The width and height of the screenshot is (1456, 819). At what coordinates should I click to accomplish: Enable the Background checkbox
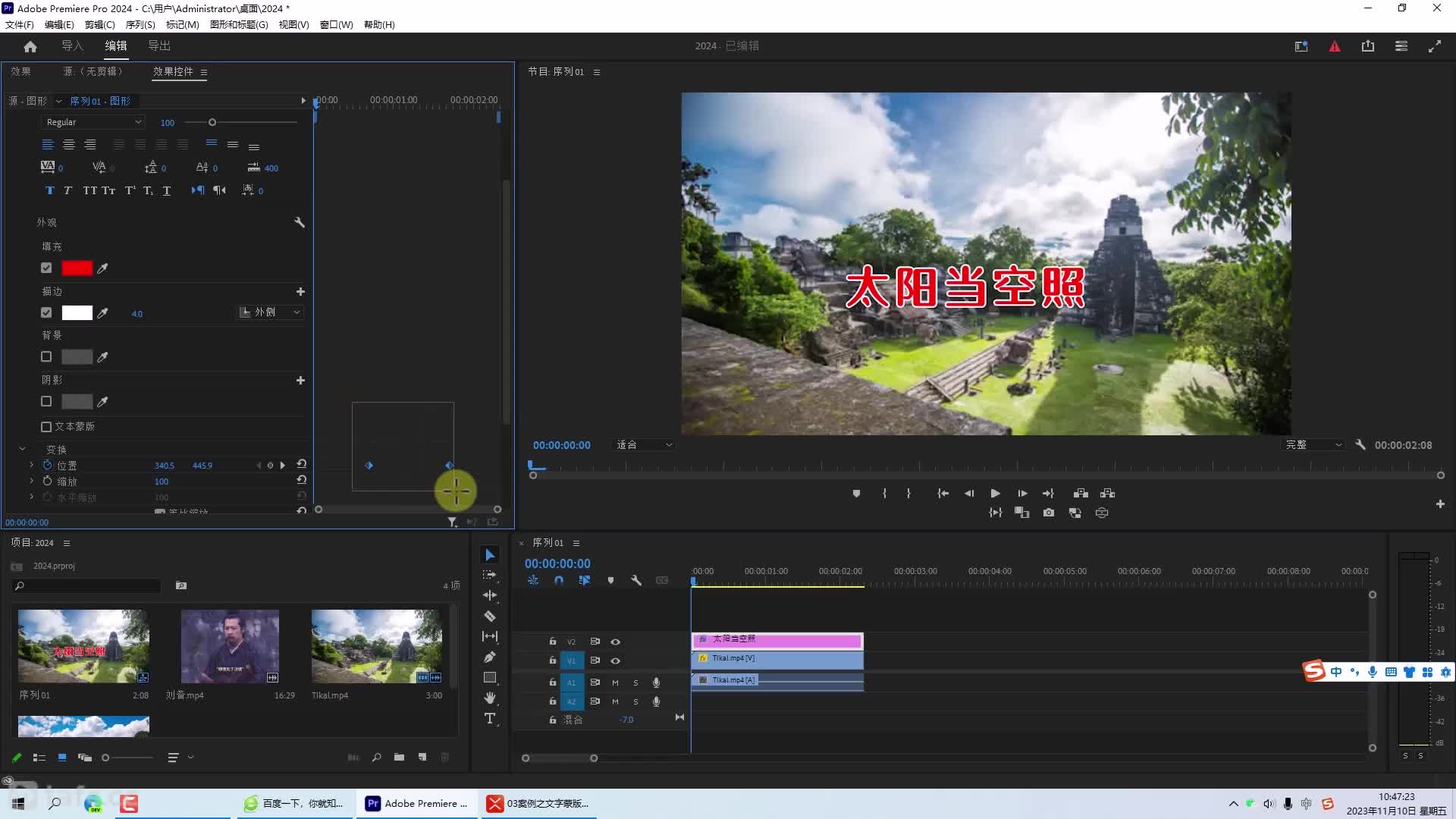coord(46,356)
